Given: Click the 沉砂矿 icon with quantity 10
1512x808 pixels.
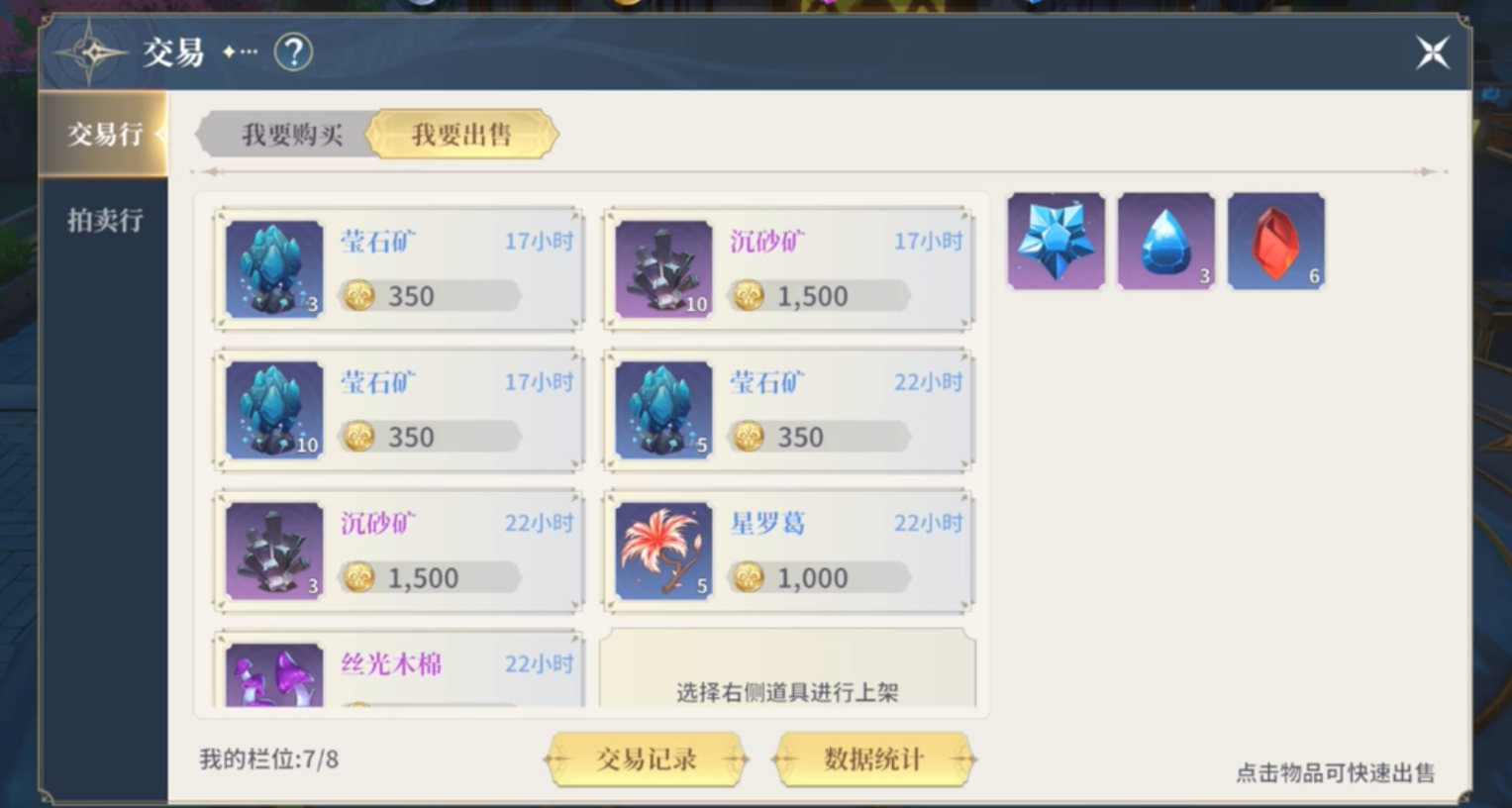Looking at the screenshot, I should [x=663, y=269].
